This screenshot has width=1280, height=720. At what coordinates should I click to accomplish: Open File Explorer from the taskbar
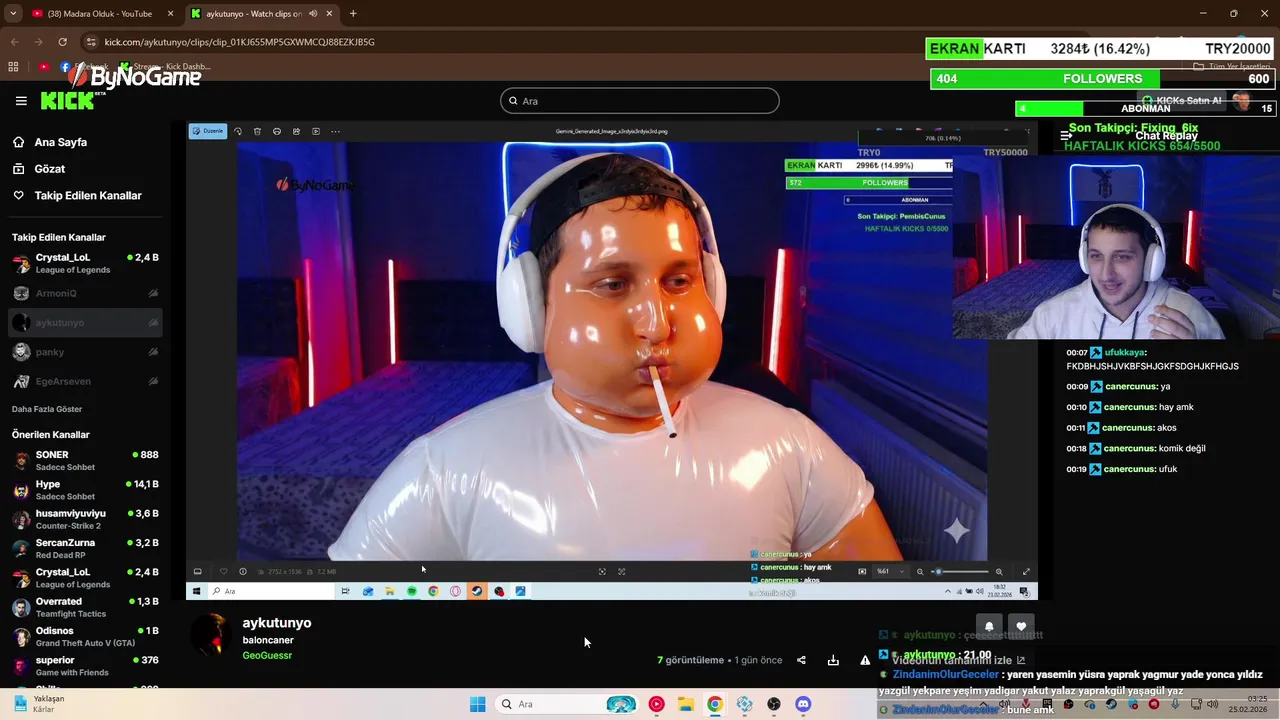(685, 704)
